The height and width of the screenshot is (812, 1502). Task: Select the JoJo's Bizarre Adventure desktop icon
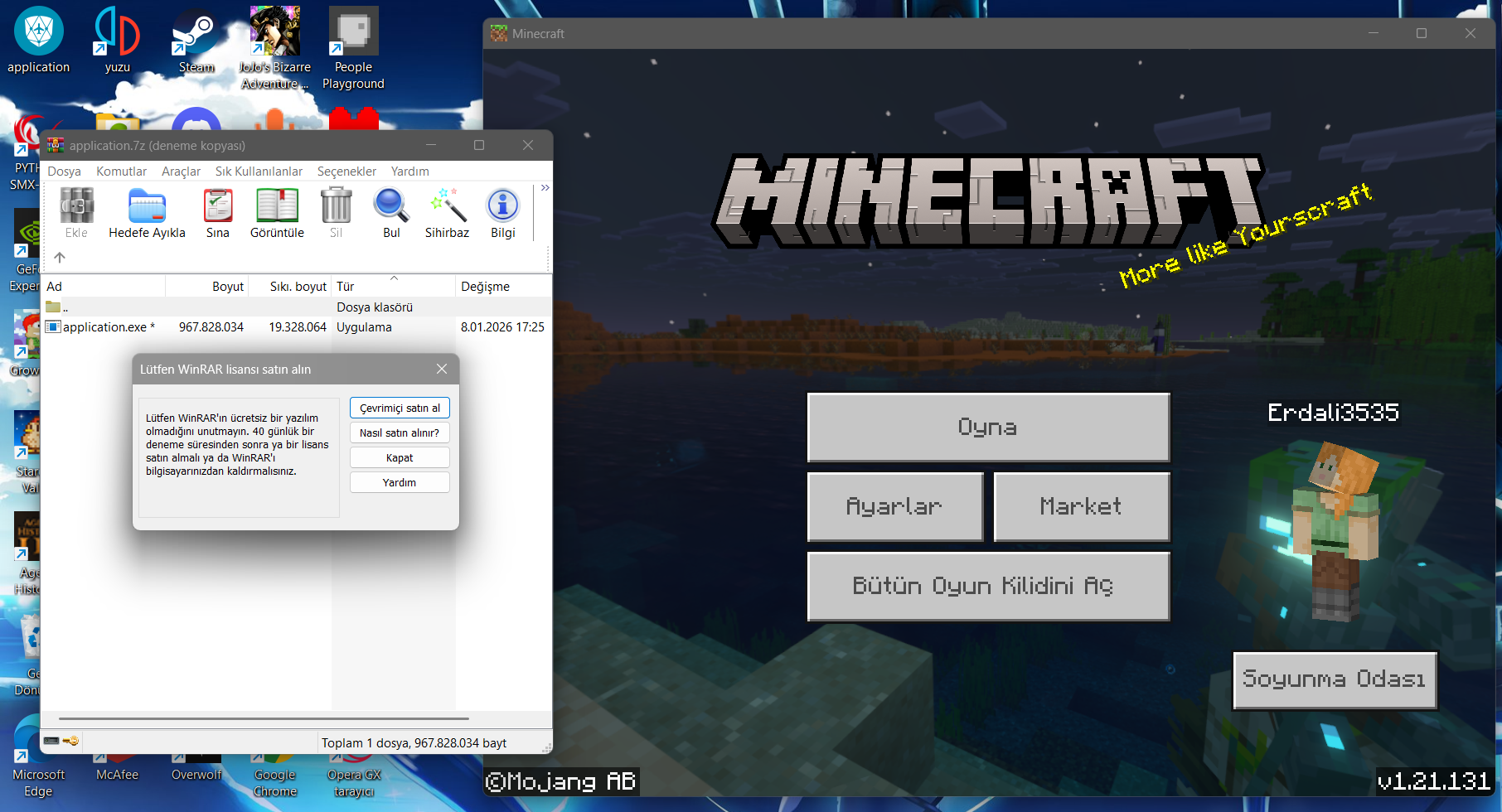click(x=275, y=48)
